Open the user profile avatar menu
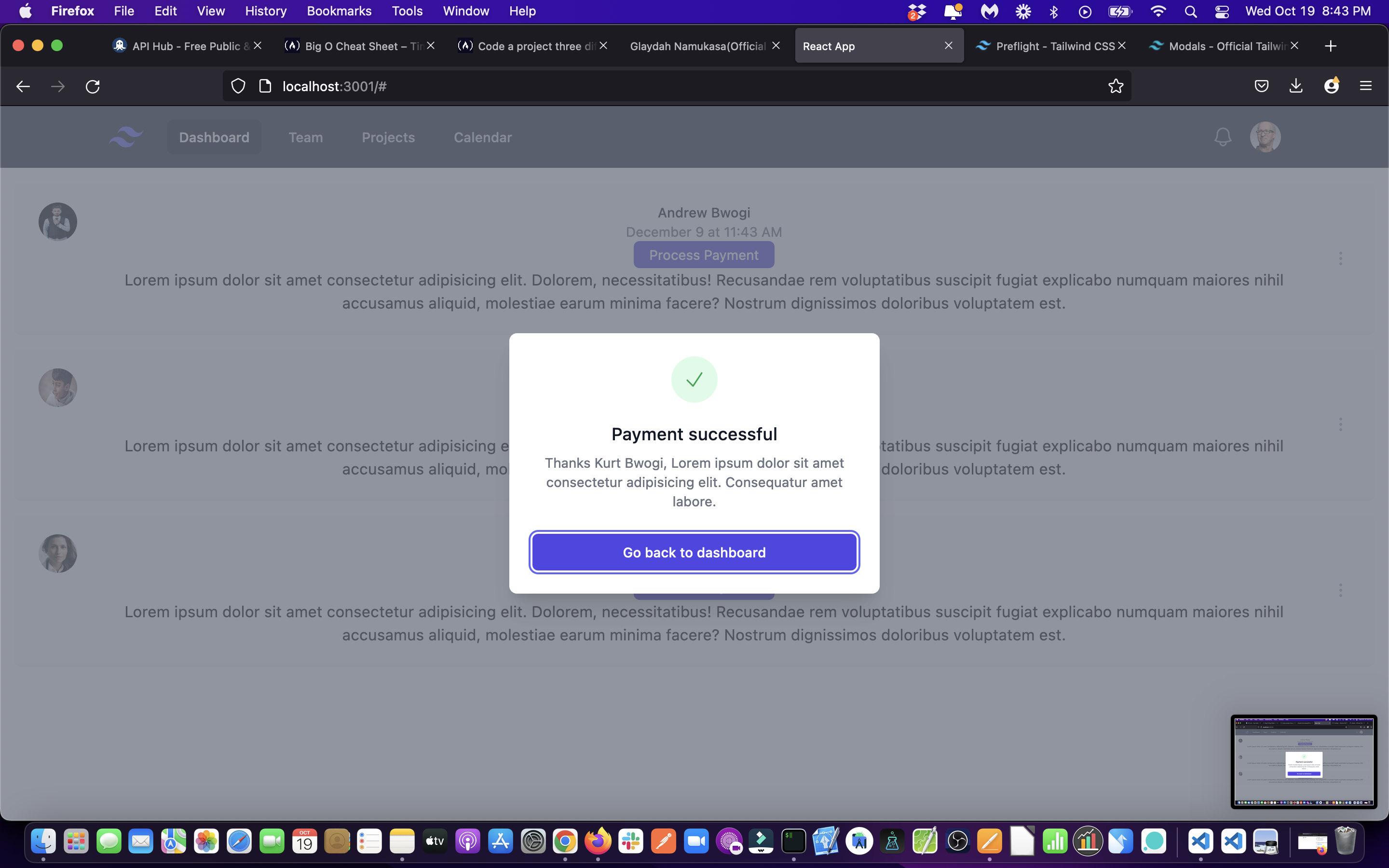This screenshot has height=868, width=1389. click(x=1265, y=137)
